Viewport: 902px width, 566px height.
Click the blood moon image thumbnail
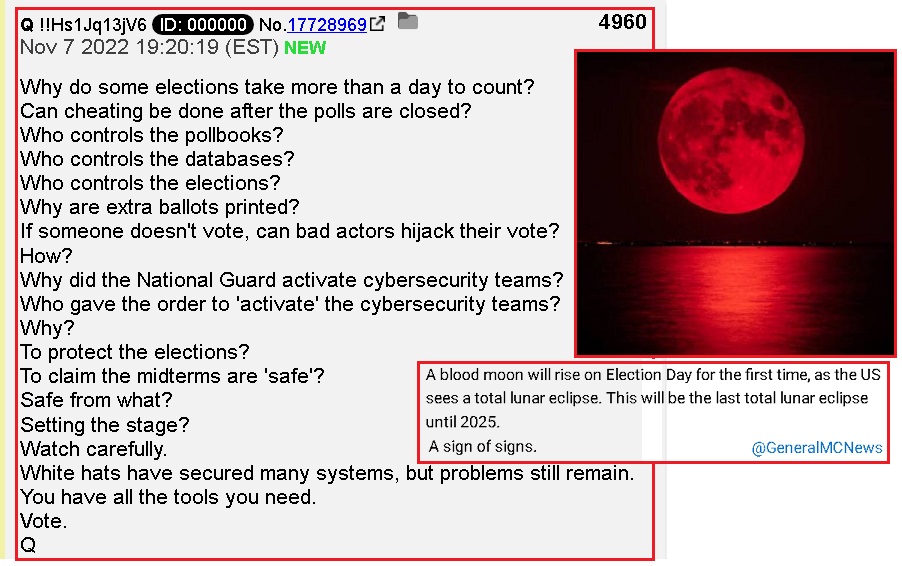tap(736, 204)
